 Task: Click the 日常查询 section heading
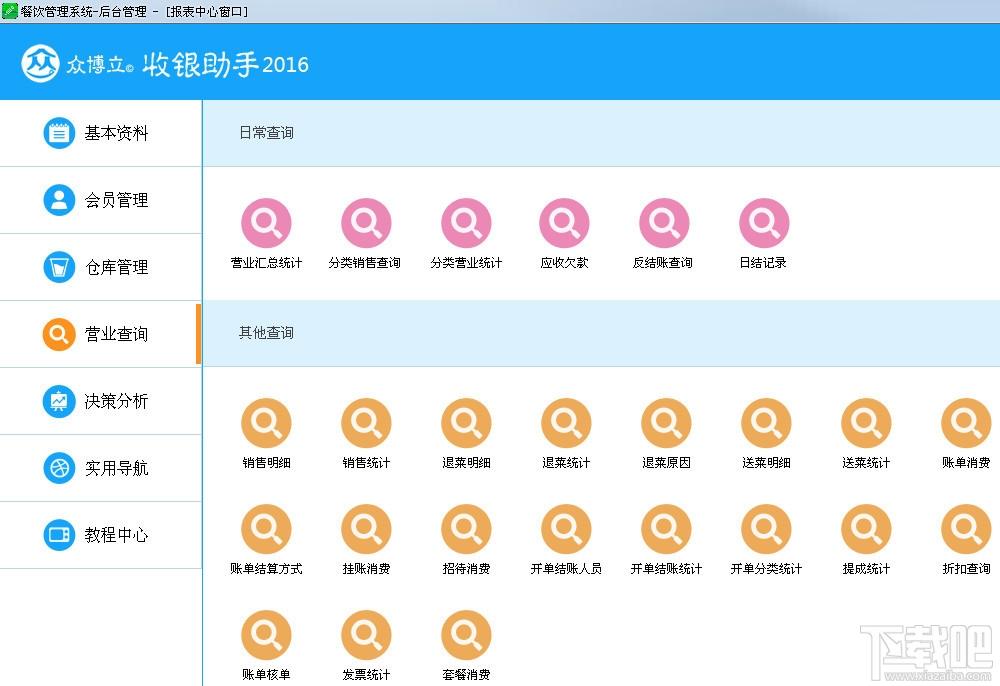click(266, 133)
